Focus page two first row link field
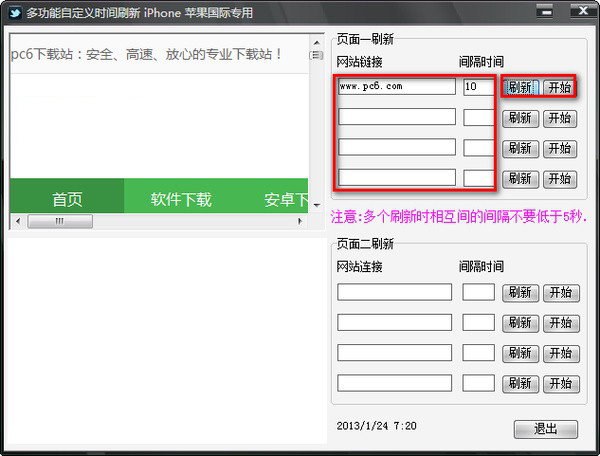The image size is (600, 456). coord(395,292)
